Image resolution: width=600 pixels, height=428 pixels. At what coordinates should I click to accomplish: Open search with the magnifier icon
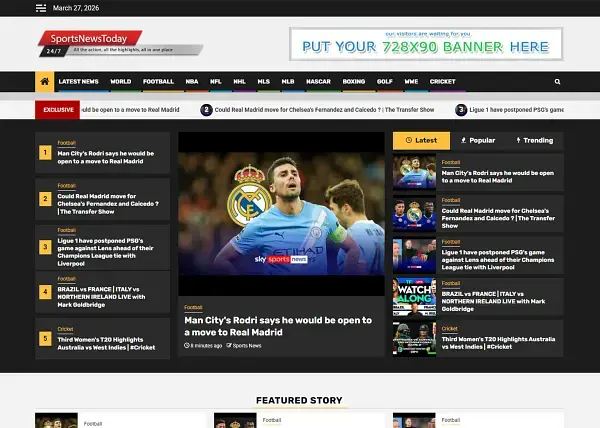557,81
